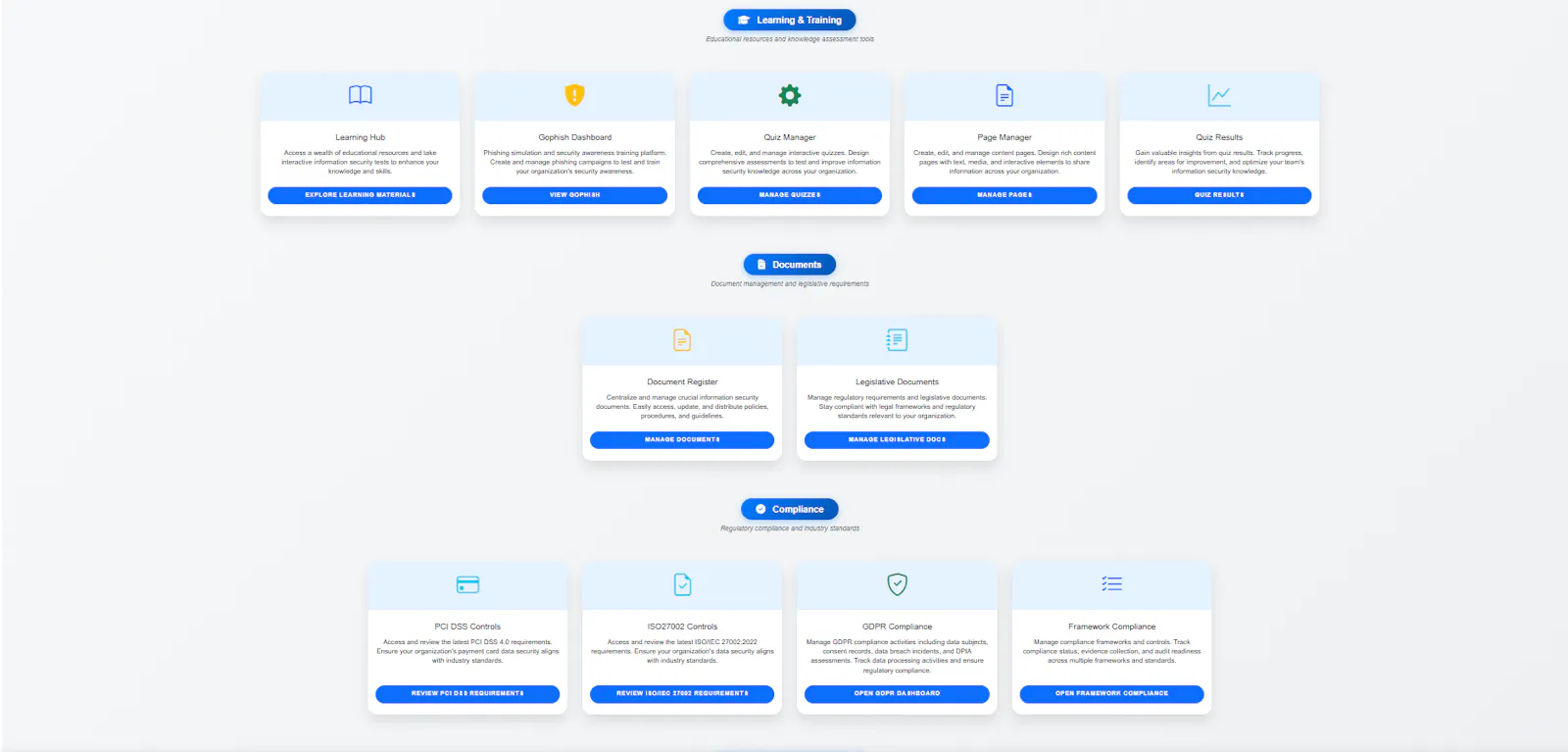Select the Documents section badge
Screen dimensions: 1568x752
790,265
